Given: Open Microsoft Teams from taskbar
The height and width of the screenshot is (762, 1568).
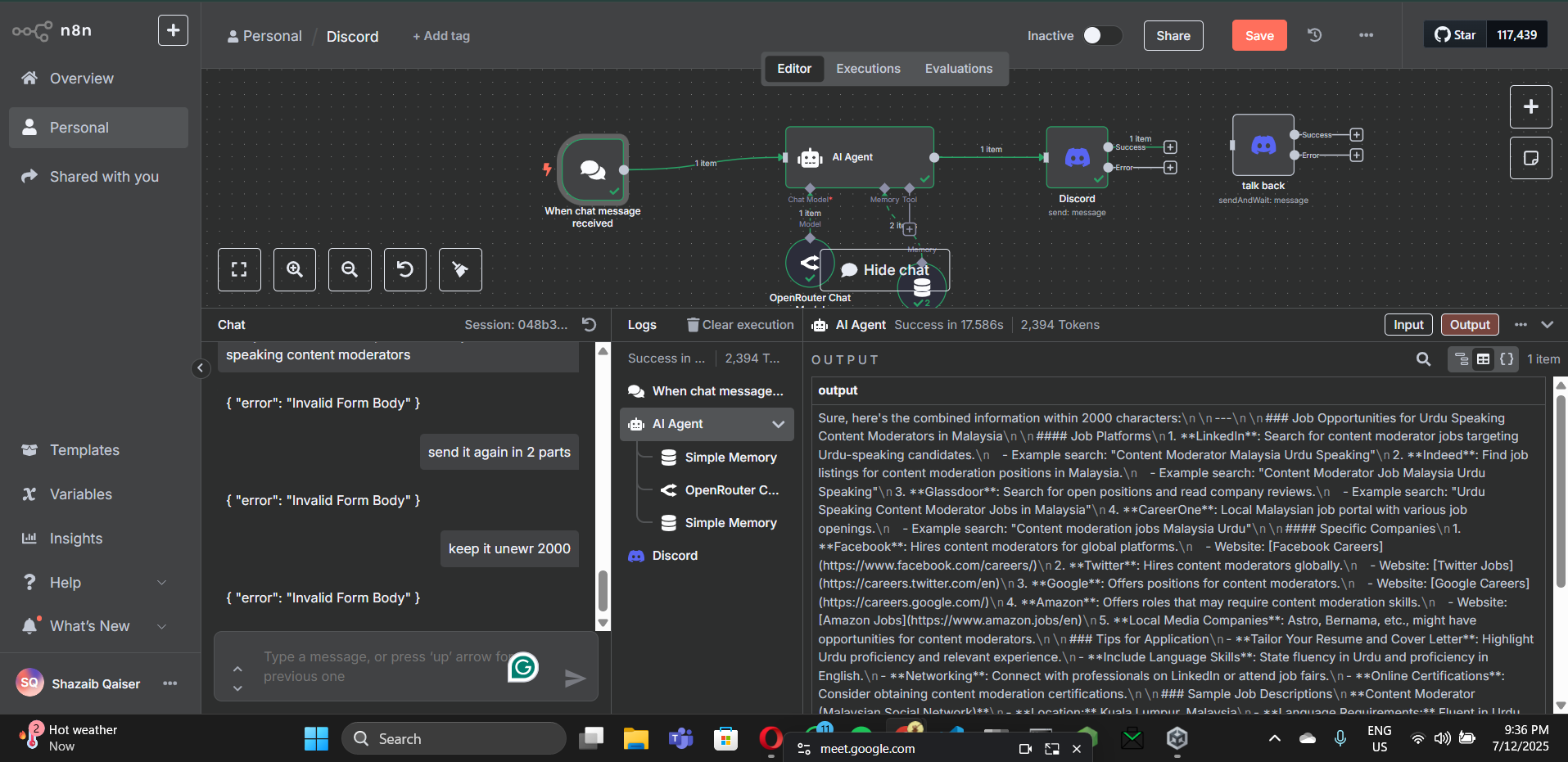Looking at the screenshot, I should 680,739.
